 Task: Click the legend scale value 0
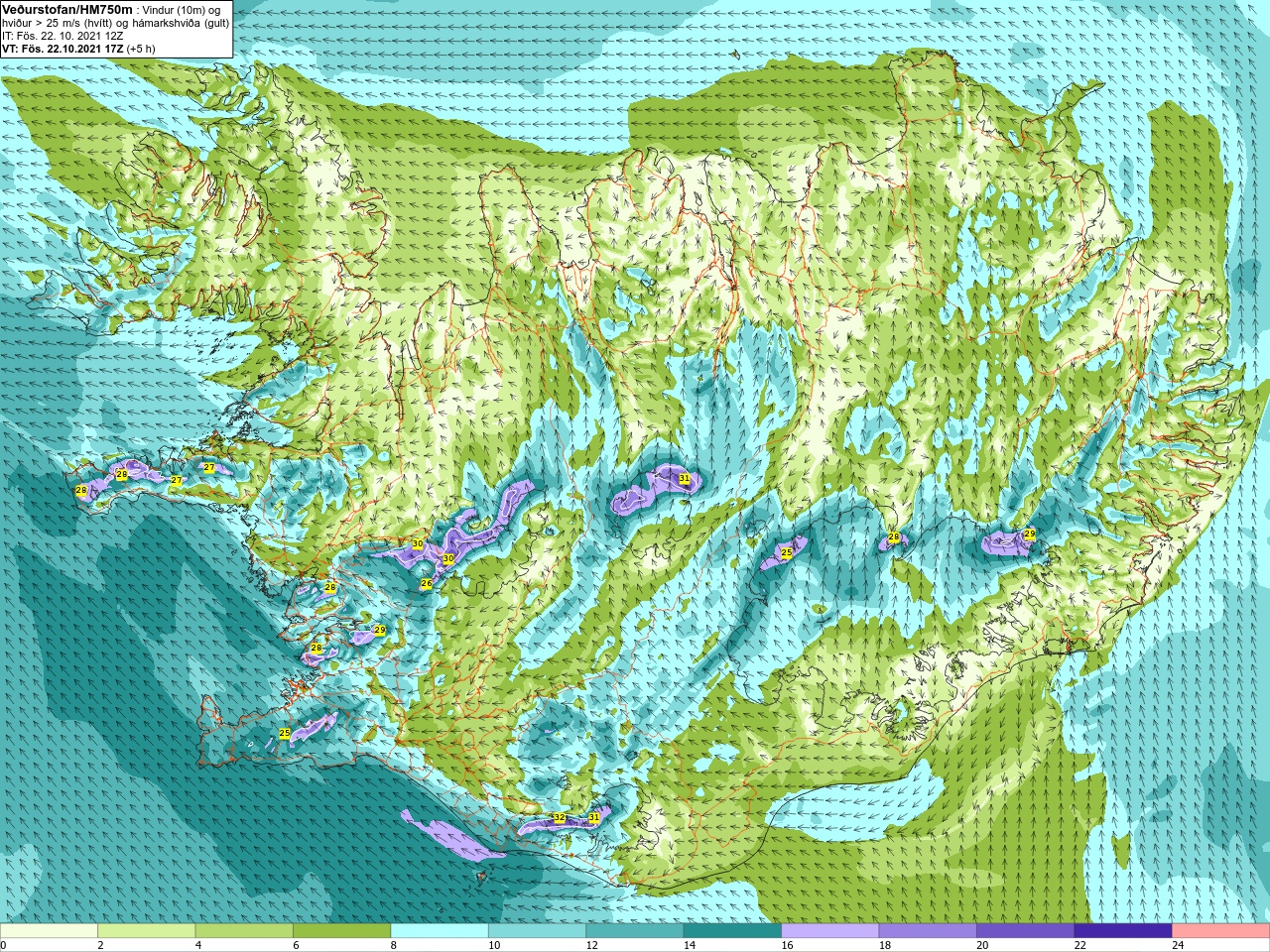pyautogui.click(x=4, y=945)
